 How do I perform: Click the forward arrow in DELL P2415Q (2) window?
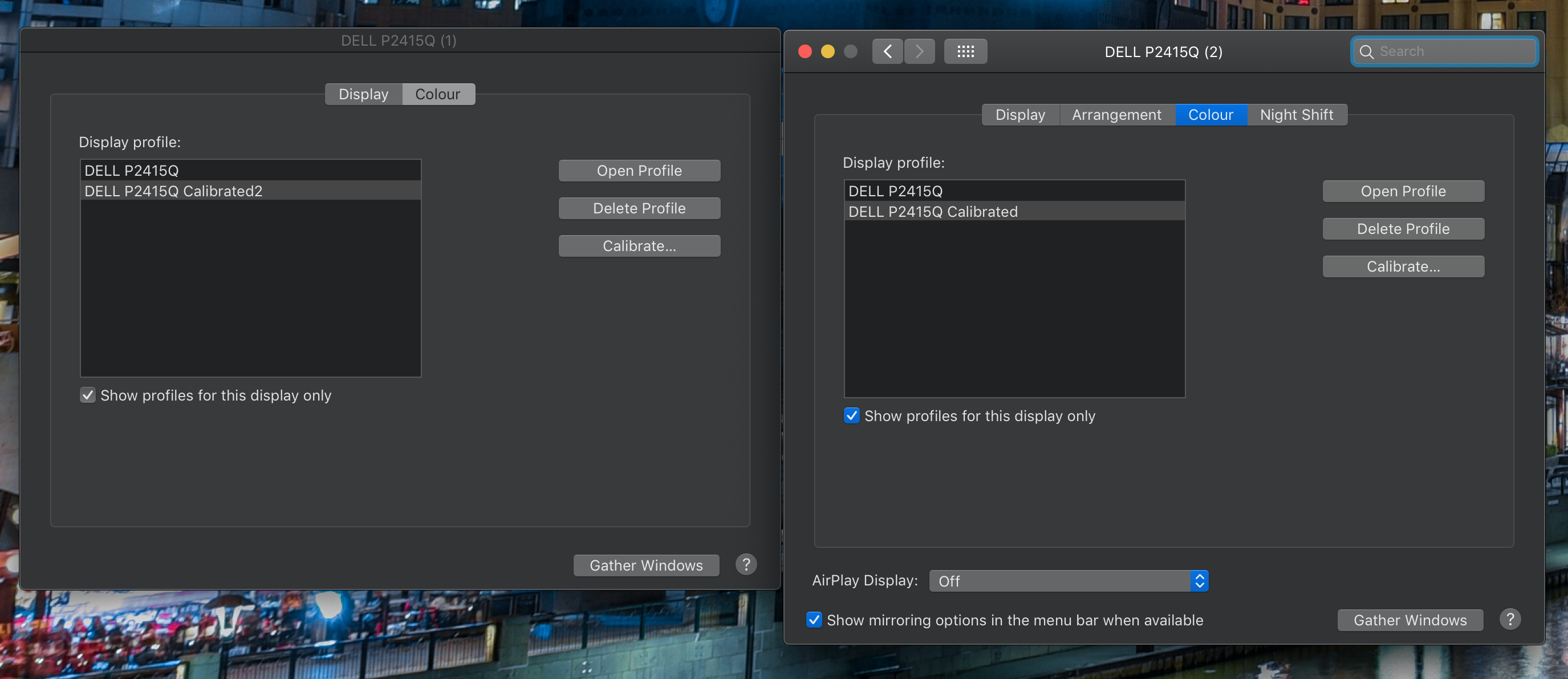point(919,51)
